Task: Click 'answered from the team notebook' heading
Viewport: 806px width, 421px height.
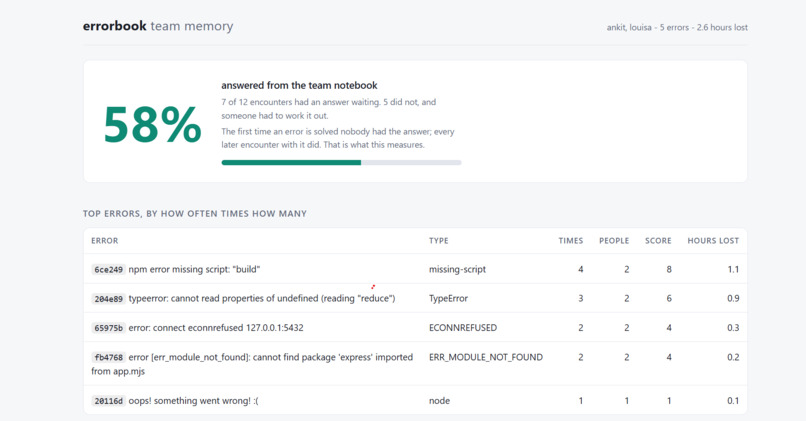Action: [x=299, y=85]
